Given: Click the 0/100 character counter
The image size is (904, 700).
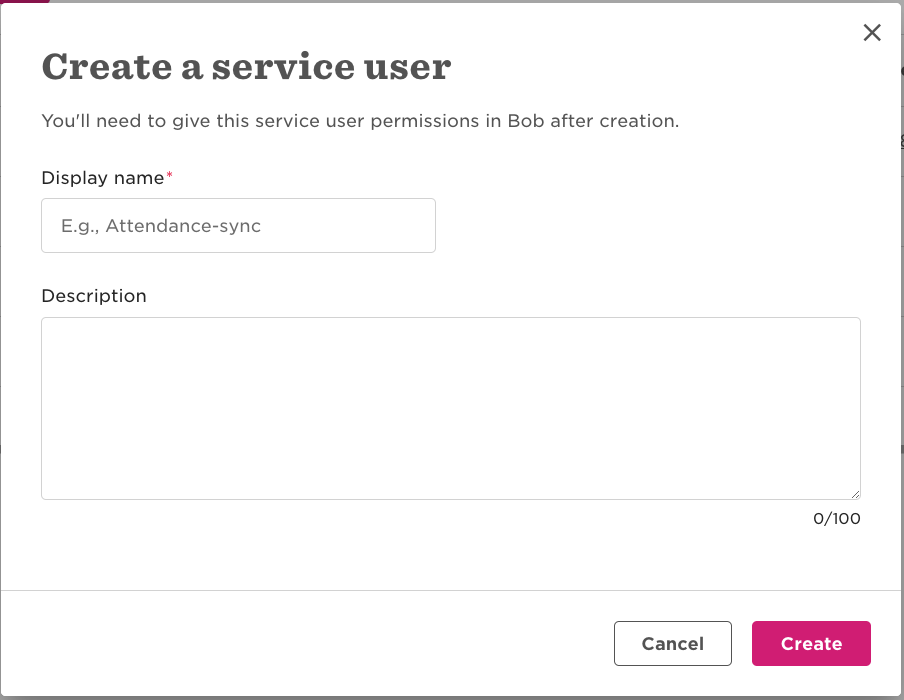Looking at the screenshot, I should (837, 518).
